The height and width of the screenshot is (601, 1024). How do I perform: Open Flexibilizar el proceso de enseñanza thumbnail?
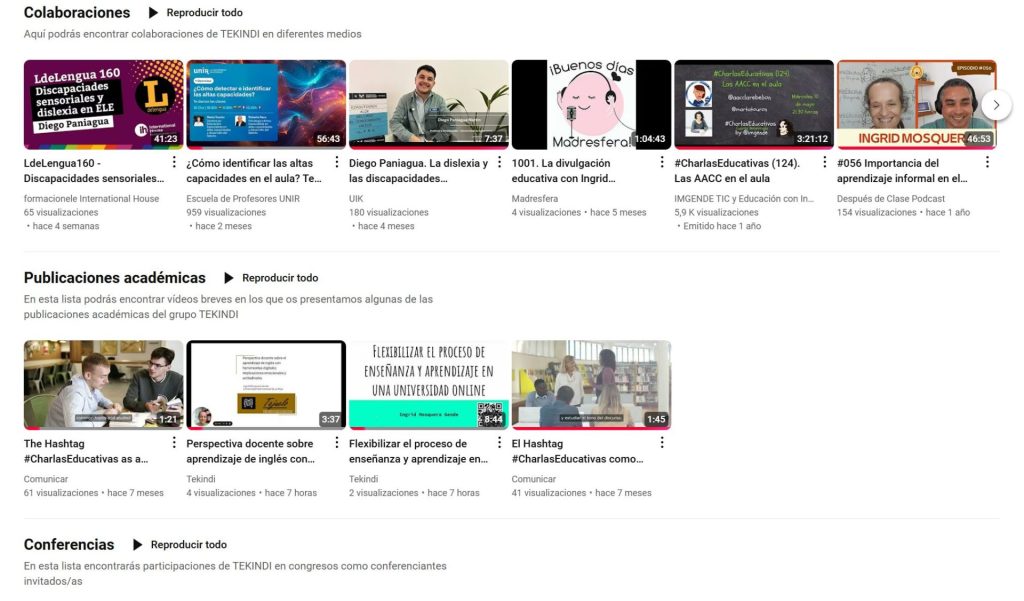click(x=428, y=385)
